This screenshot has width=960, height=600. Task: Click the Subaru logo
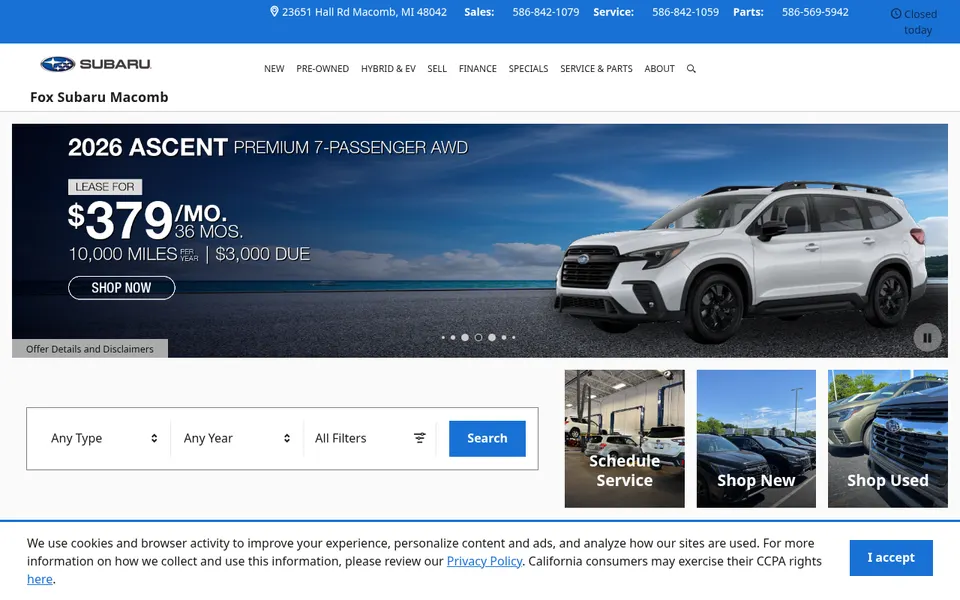(x=96, y=64)
